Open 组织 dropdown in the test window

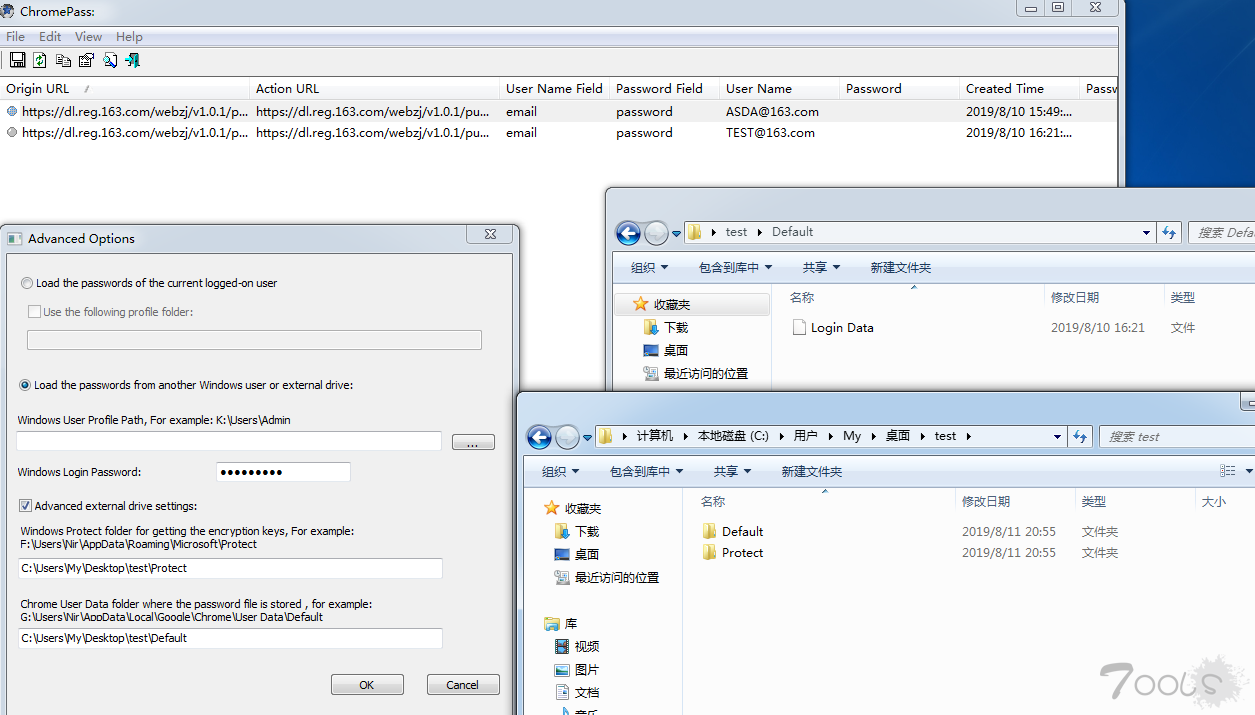click(x=560, y=471)
